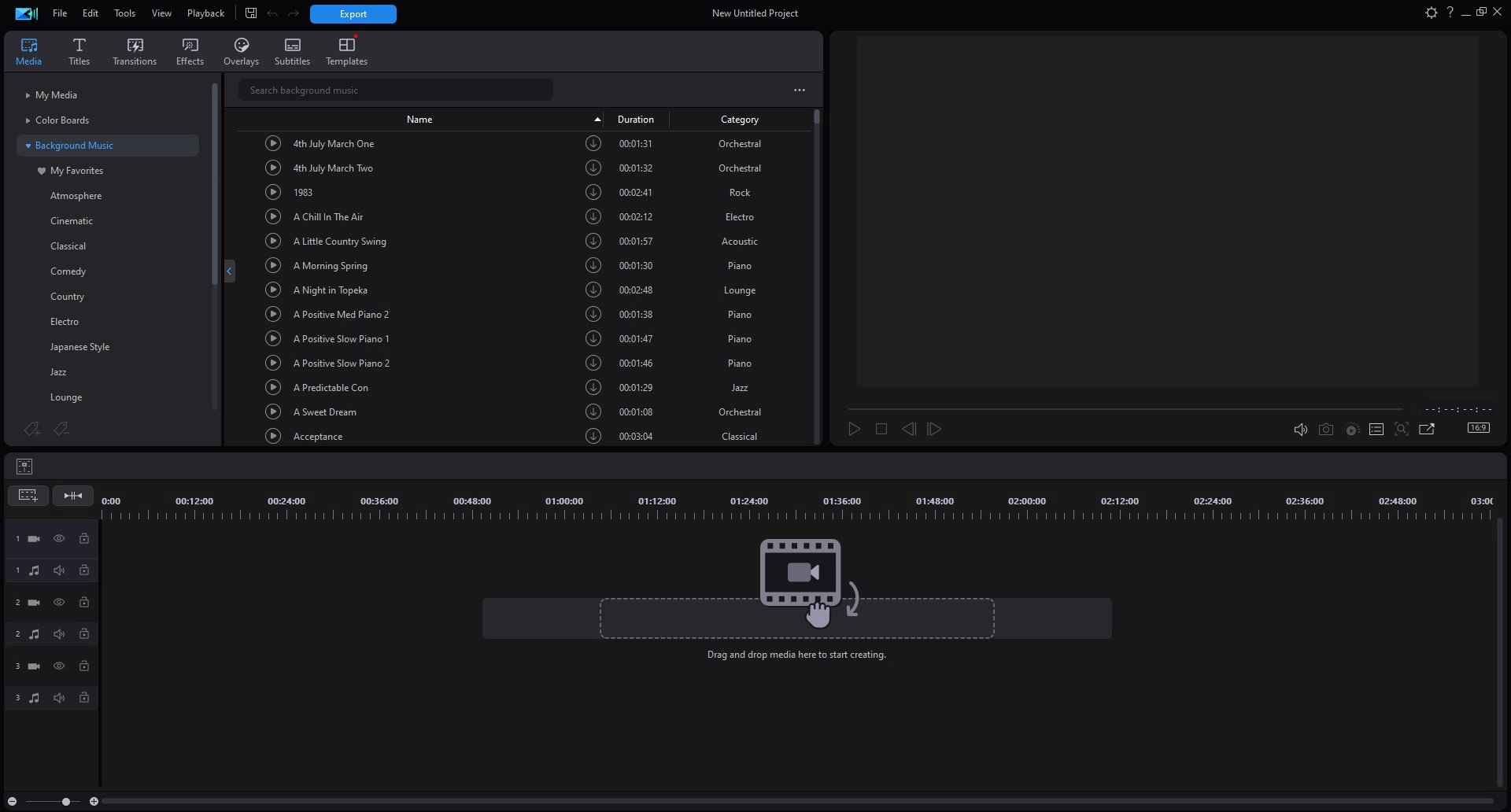Take a snapshot of the preview
1511x812 pixels.
click(x=1326, y=430)
